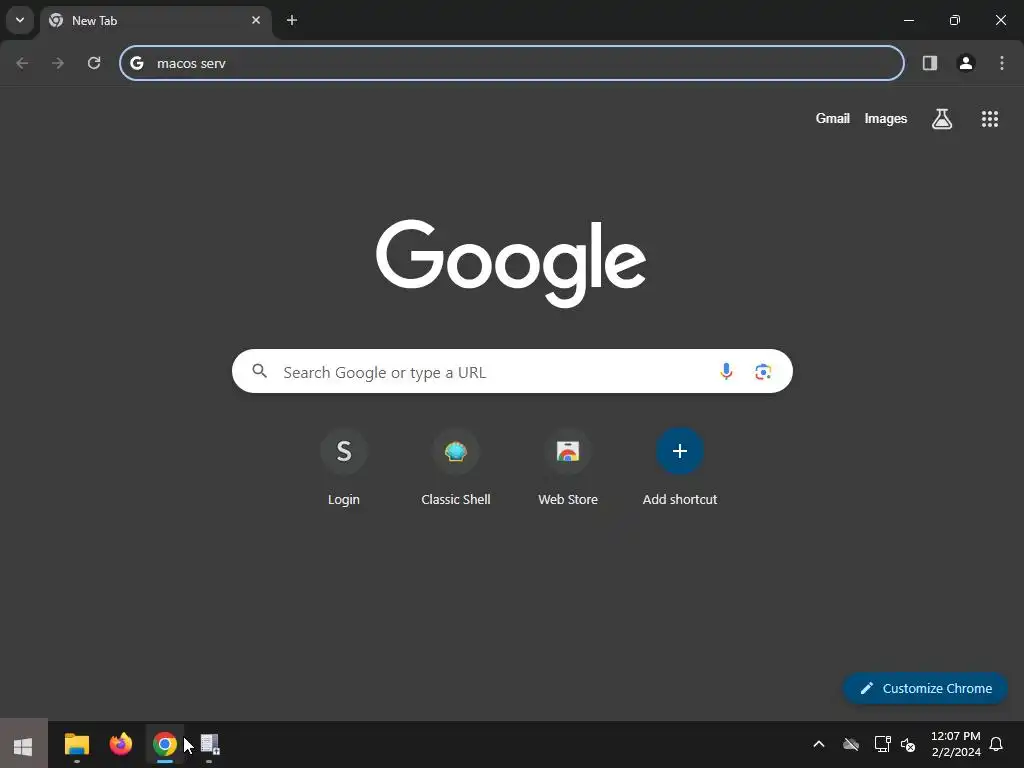Click the Chrome taskbar icon

coord(165,744)
